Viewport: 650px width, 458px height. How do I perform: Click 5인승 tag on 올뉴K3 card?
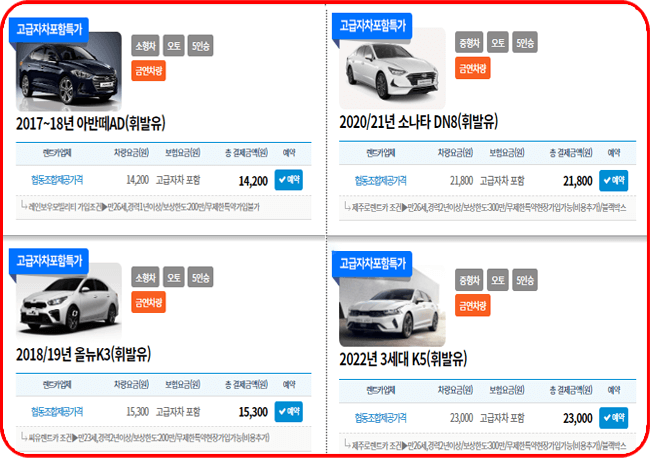[x=201, y=277]
